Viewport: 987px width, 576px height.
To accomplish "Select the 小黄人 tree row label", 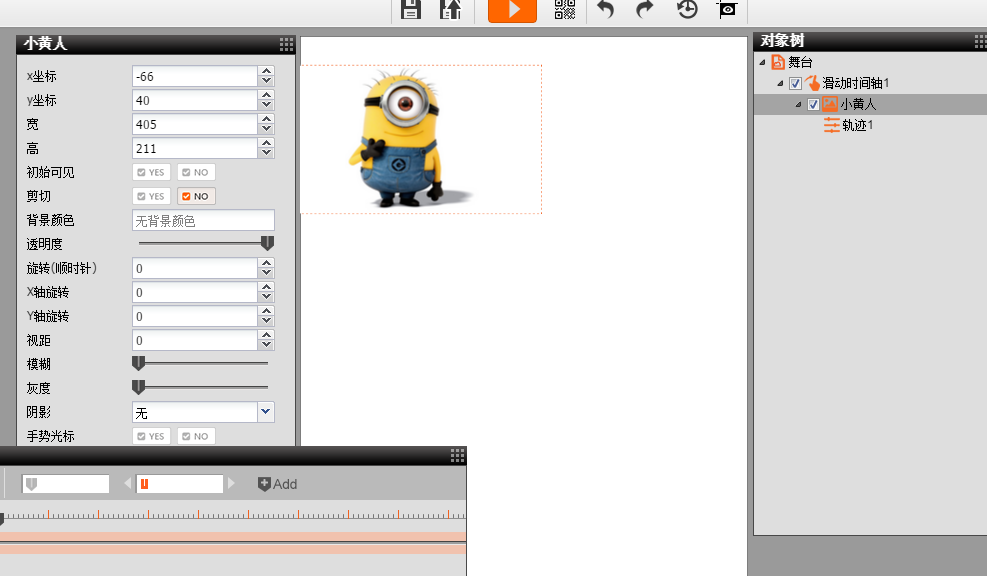I will point(858,104).
